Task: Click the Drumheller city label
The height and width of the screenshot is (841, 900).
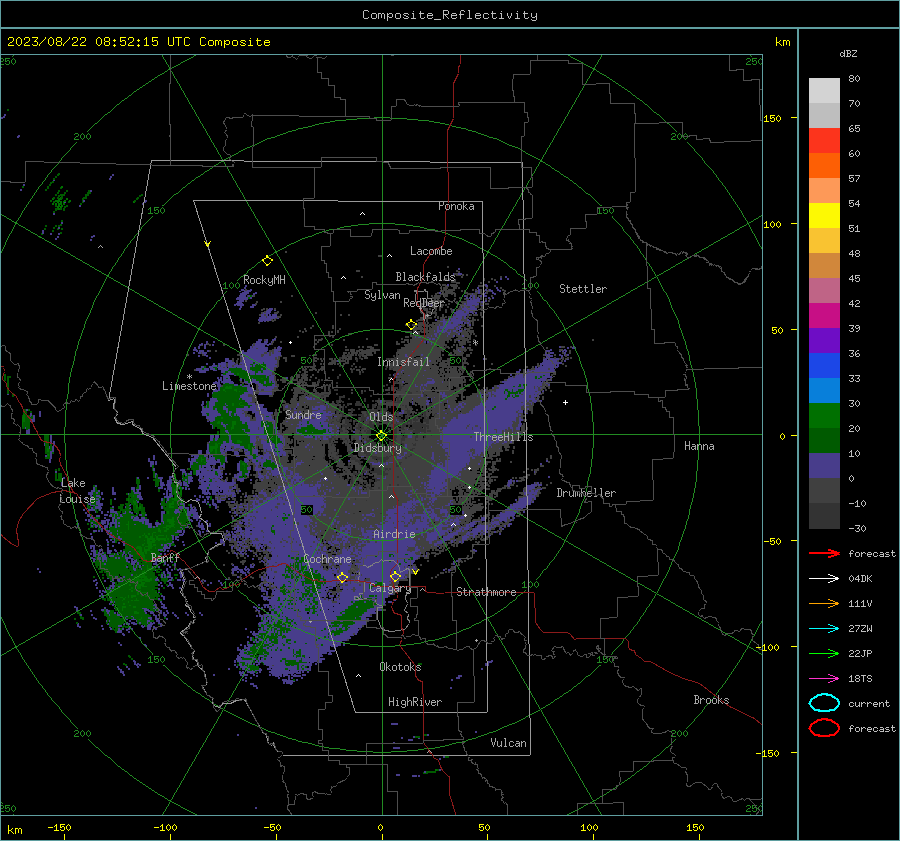Action: [x=586, y=493]
